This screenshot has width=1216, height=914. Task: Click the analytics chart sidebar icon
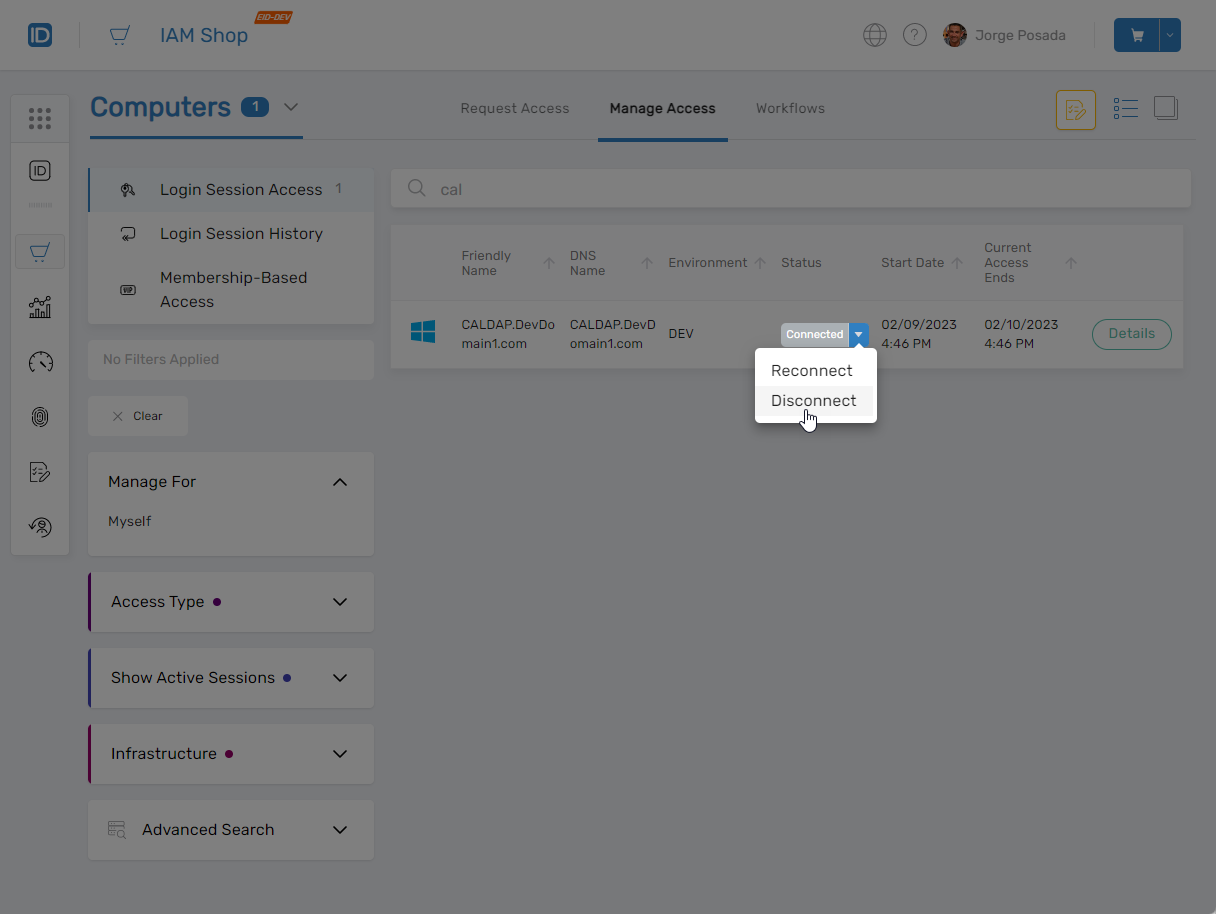(x=40, y=307)
